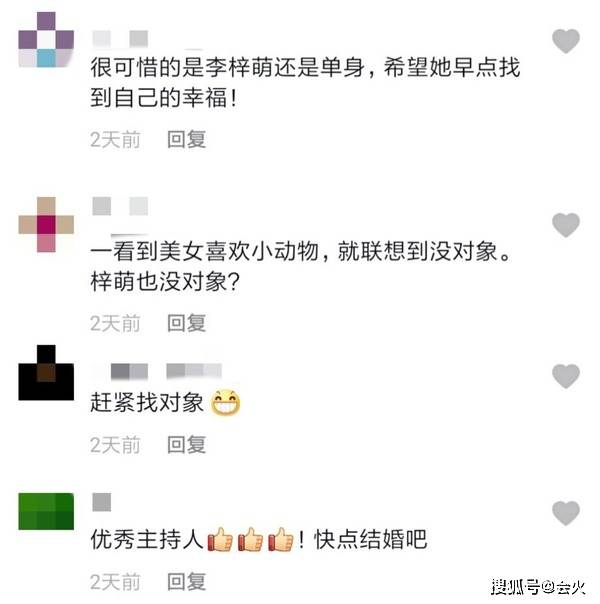The image size is (600, 604).
Task: Click the grinning emoji in third comment
Action: pos(226,403)
